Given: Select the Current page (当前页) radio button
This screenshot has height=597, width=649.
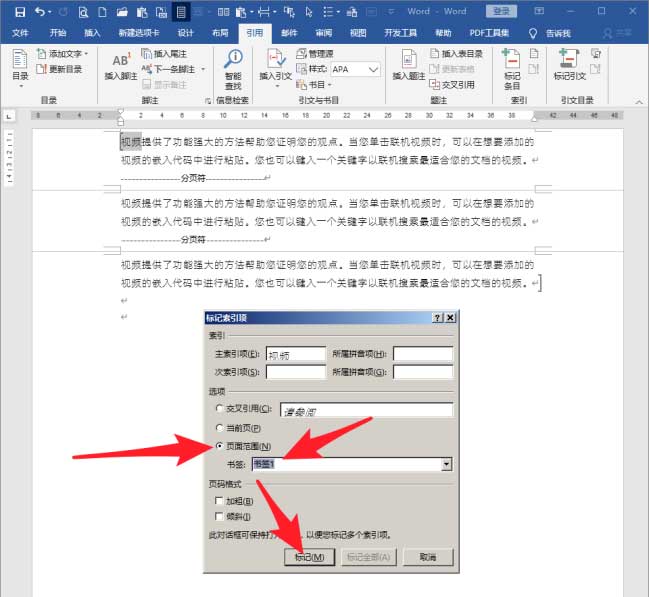Looking at the screenshot, I should (219, 428).
